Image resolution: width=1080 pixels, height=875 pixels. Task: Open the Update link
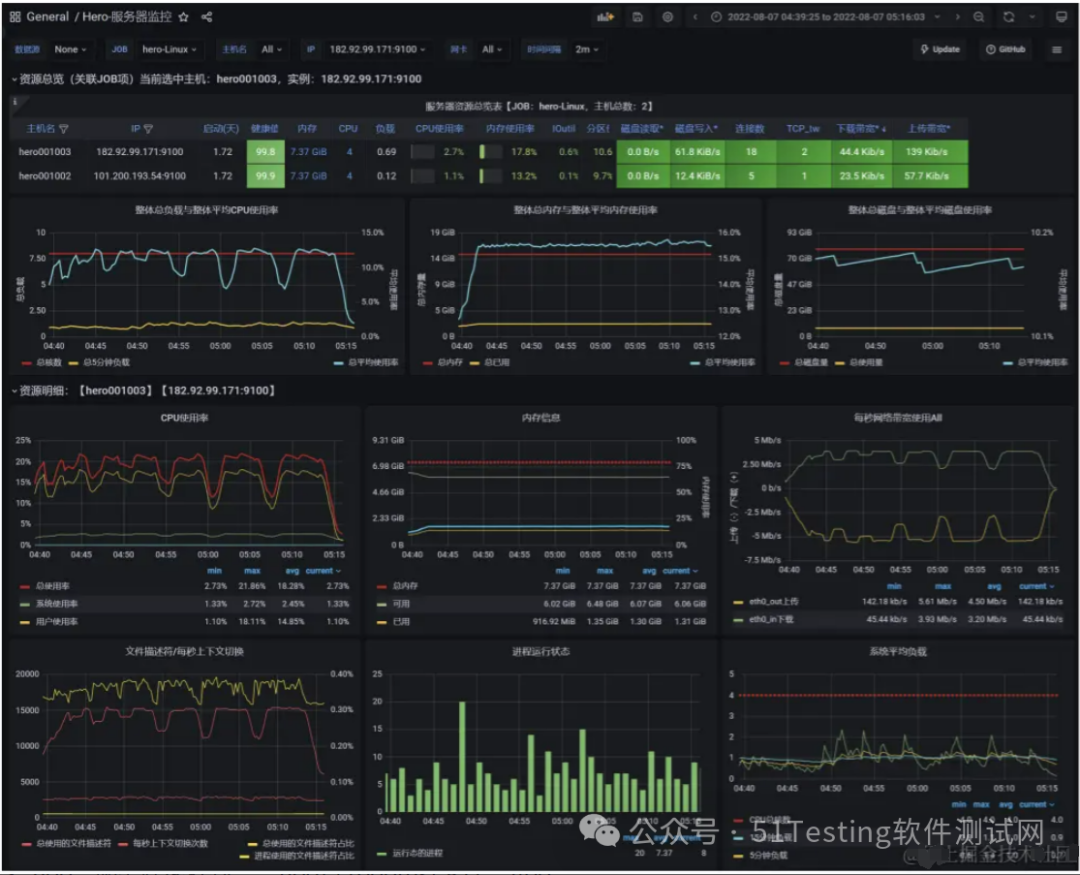[940, 49]
